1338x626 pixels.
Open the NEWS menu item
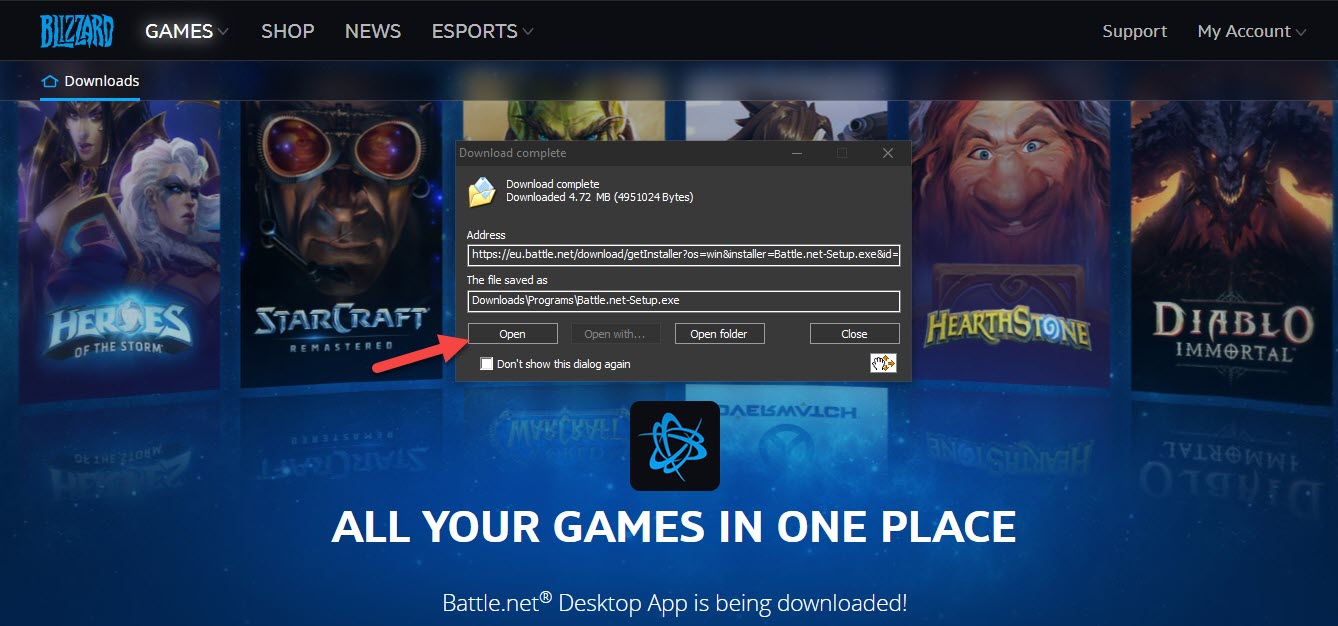372,31
